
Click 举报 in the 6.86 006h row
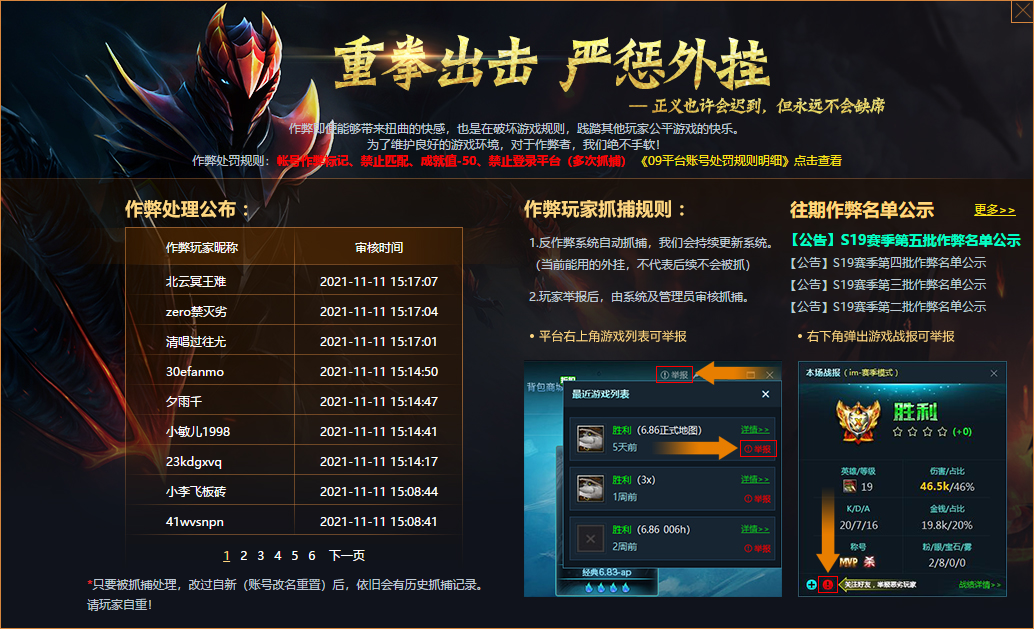(757, 548)
